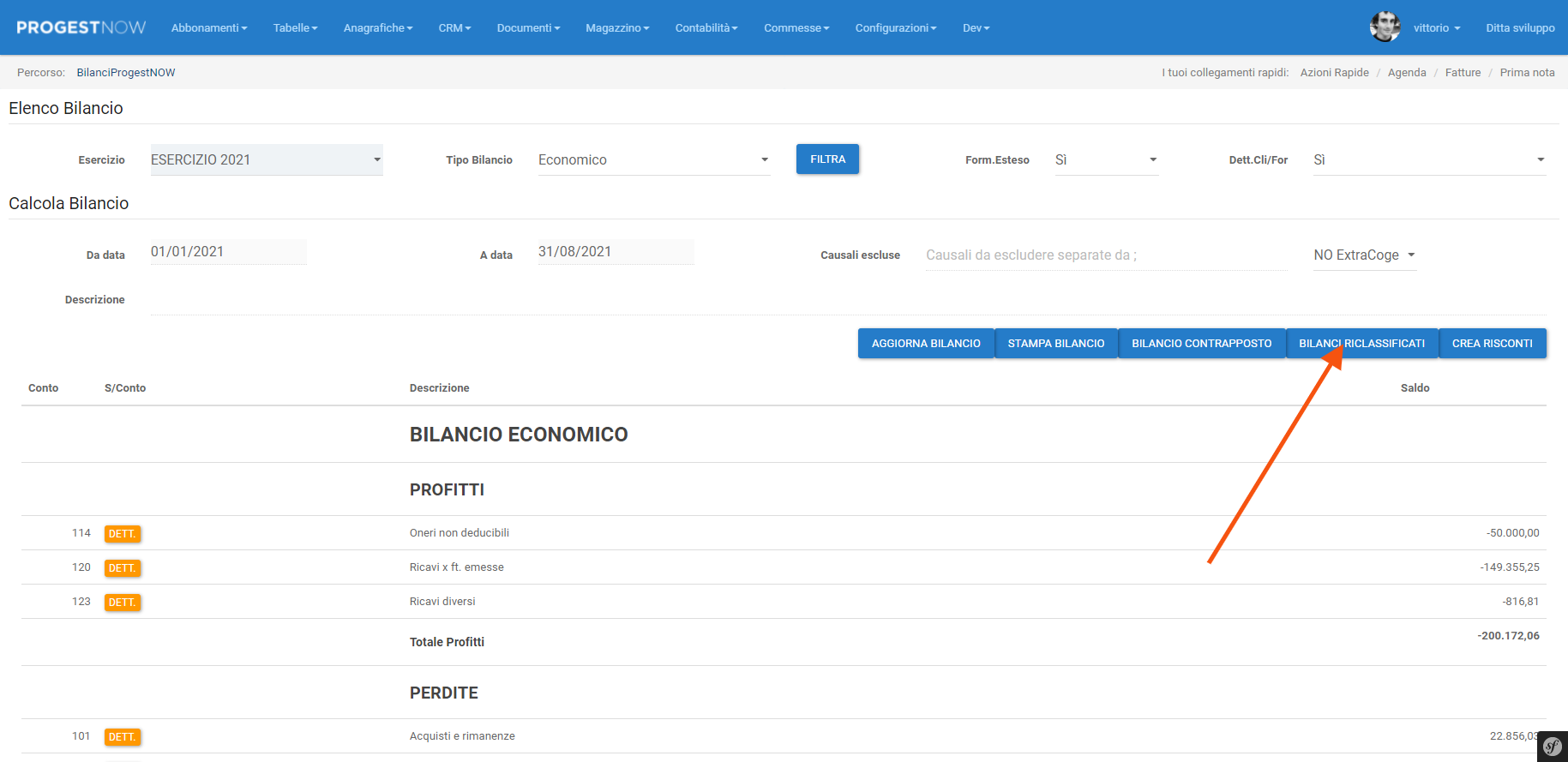Open DETT. badge for account 114
1568x762 pixels.
pyautogui.click(x=122, y=534)
